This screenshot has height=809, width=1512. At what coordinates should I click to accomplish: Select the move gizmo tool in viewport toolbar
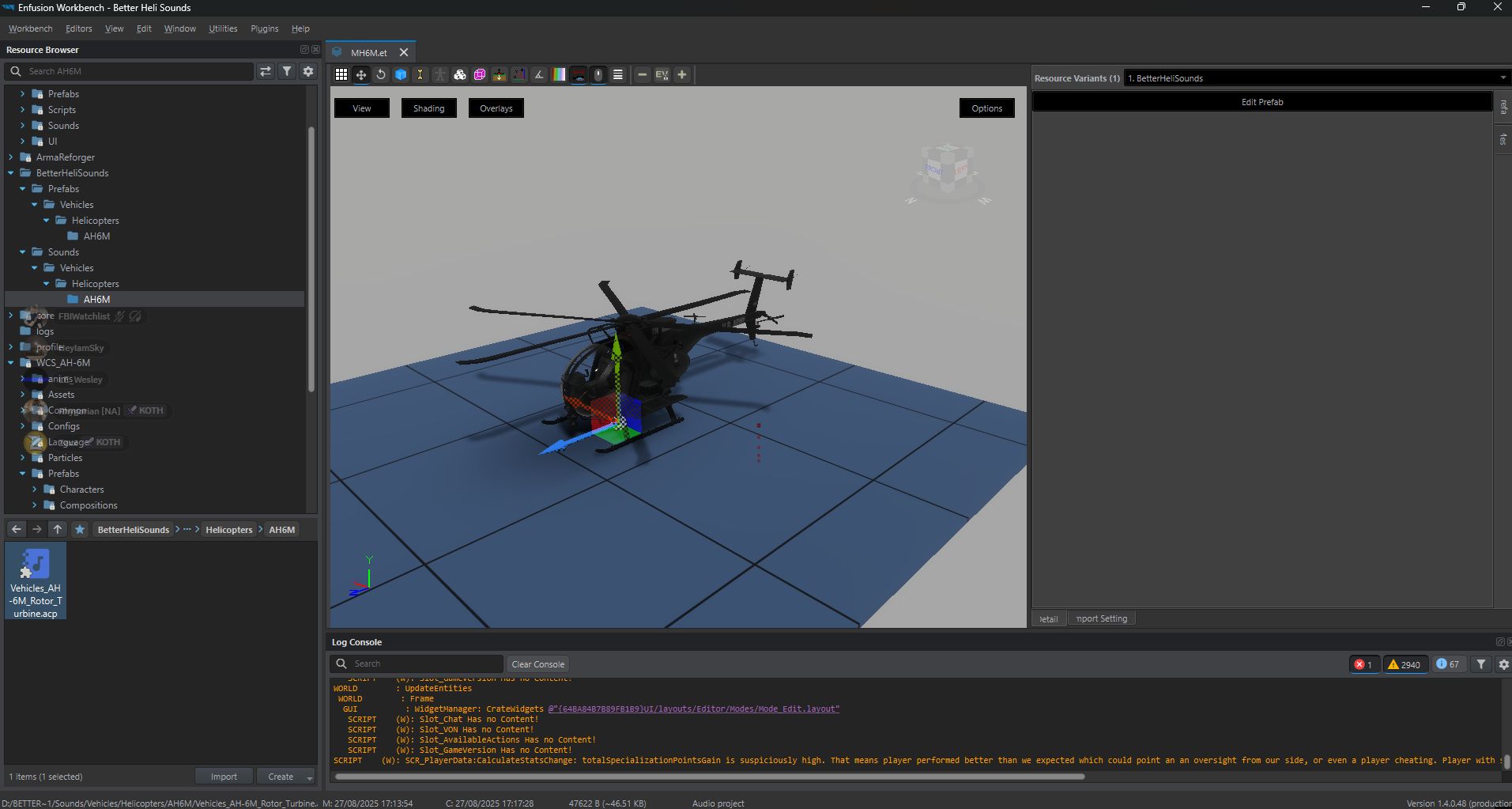point(361,74)
